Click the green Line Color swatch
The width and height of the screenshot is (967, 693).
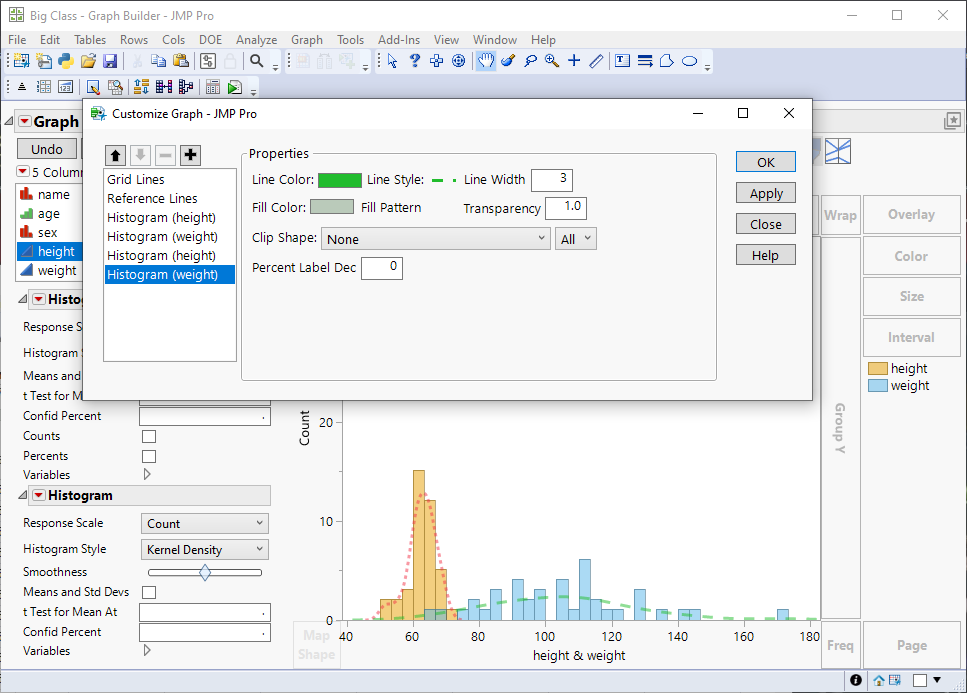[x=340, y=180]
